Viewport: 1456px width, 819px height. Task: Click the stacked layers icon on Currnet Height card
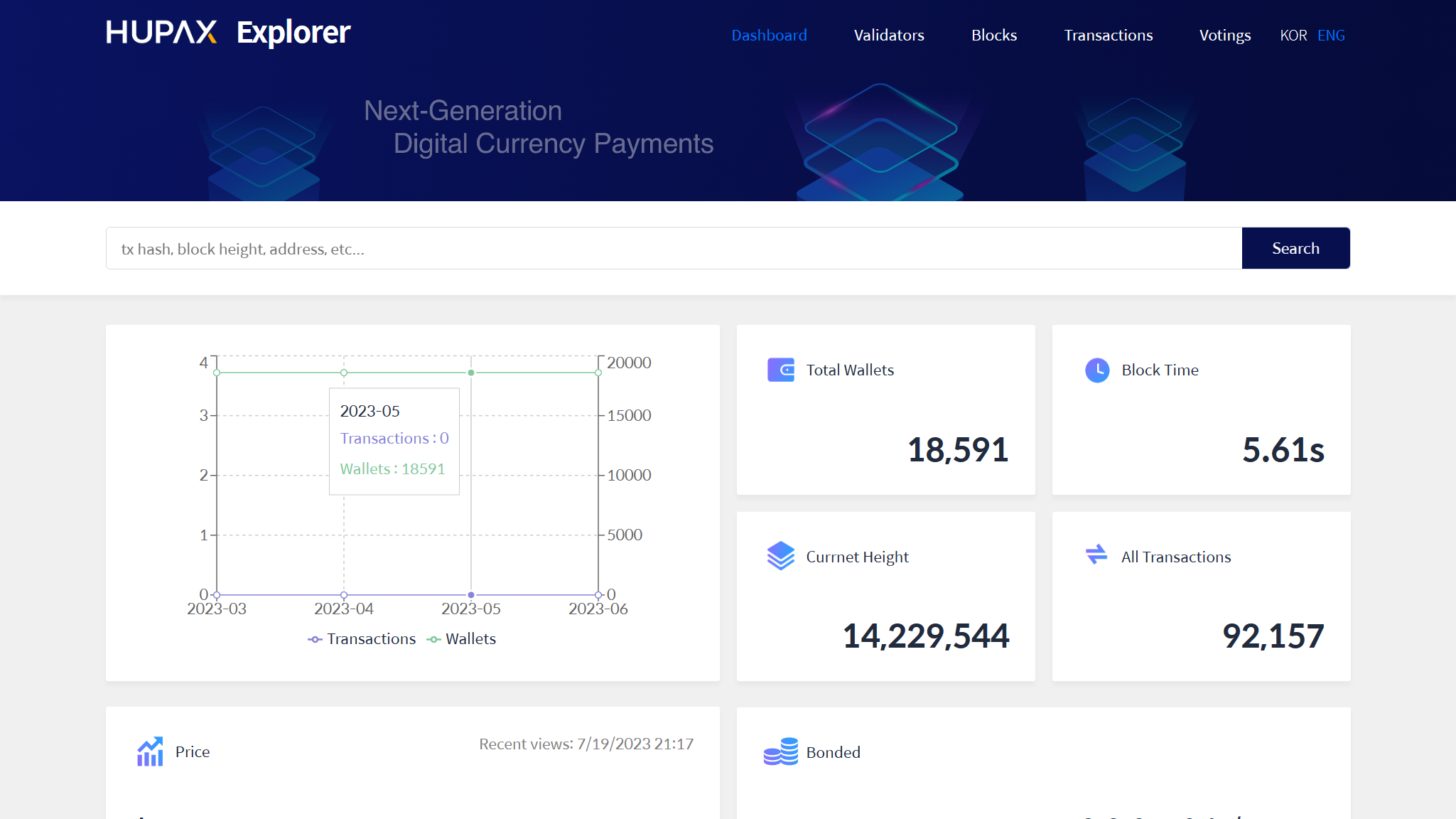point(782,557)
